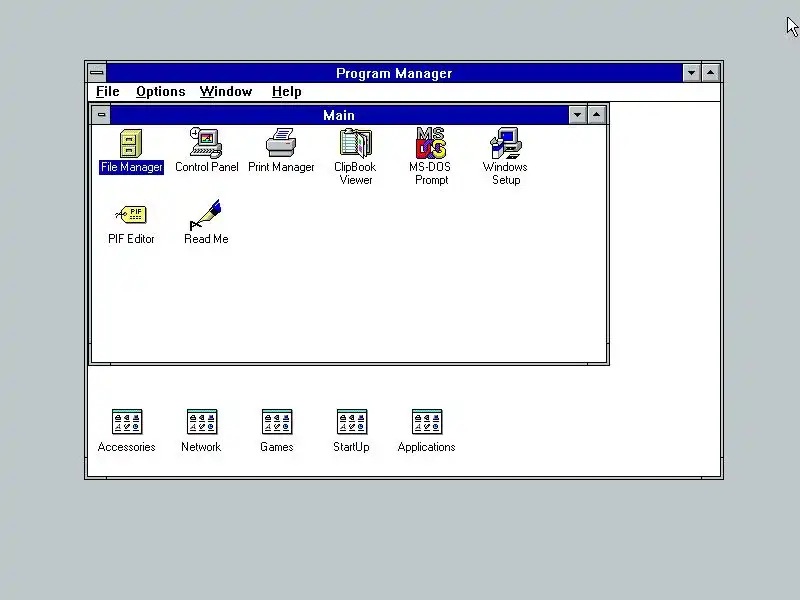Click the Applications label text
The height and width of the screenshot is (600, 800).
tap(427, 447)
